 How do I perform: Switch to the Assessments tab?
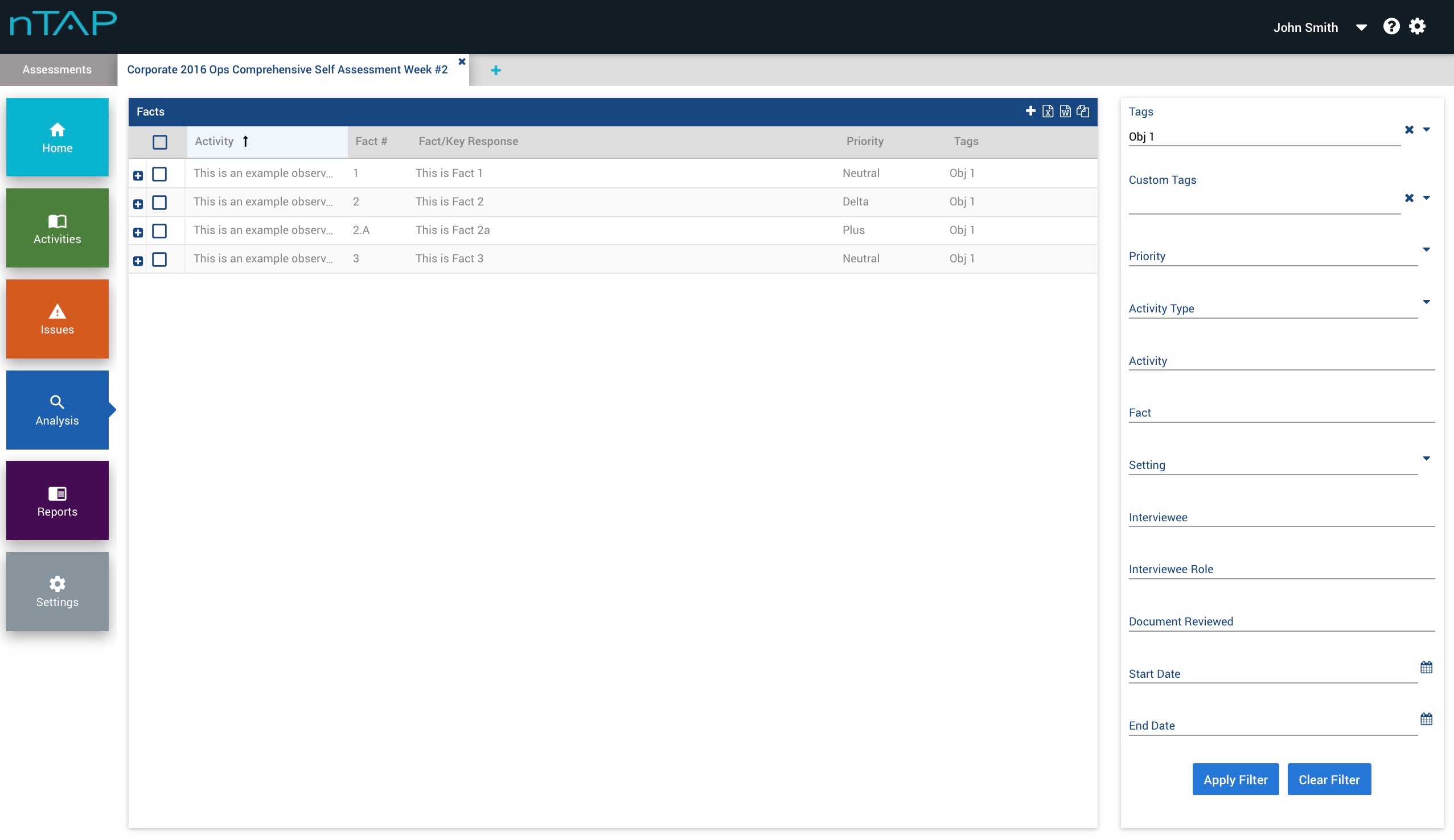(x=56, y=69)
